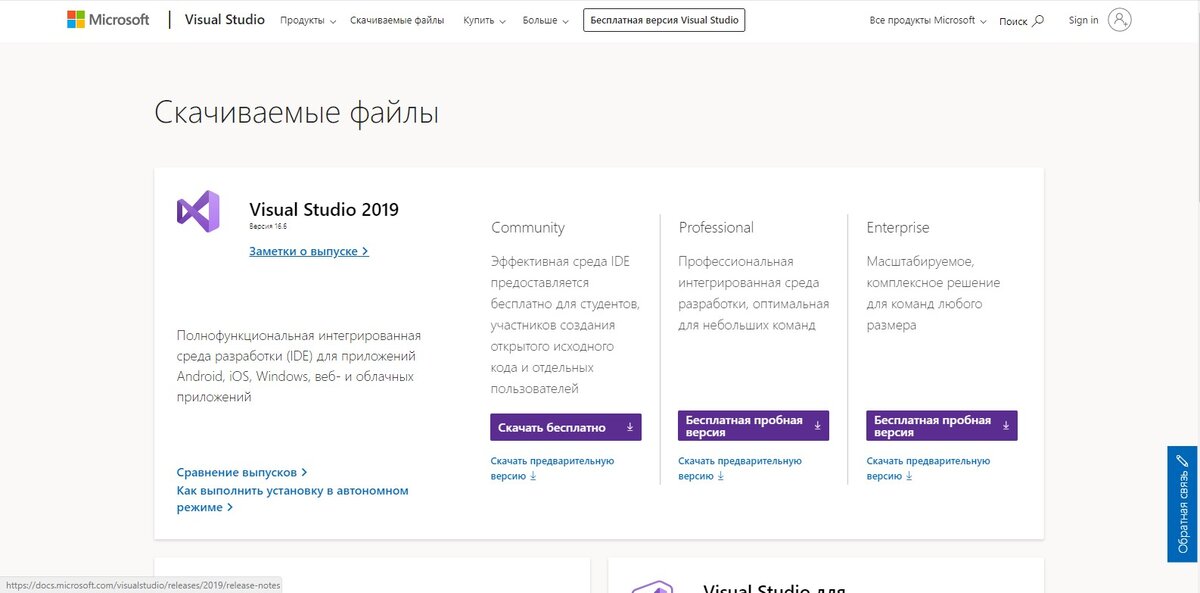Click the Visual Studio 2019 purple logo

tap(198, 211)
